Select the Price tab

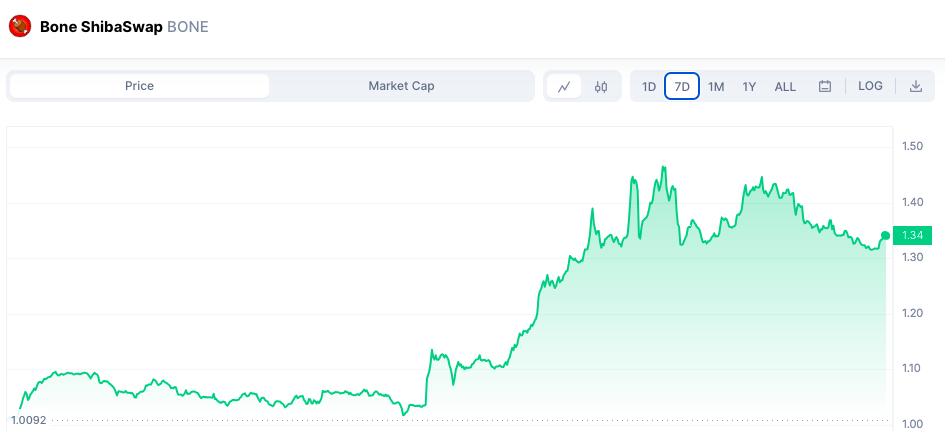pos(139,86)
